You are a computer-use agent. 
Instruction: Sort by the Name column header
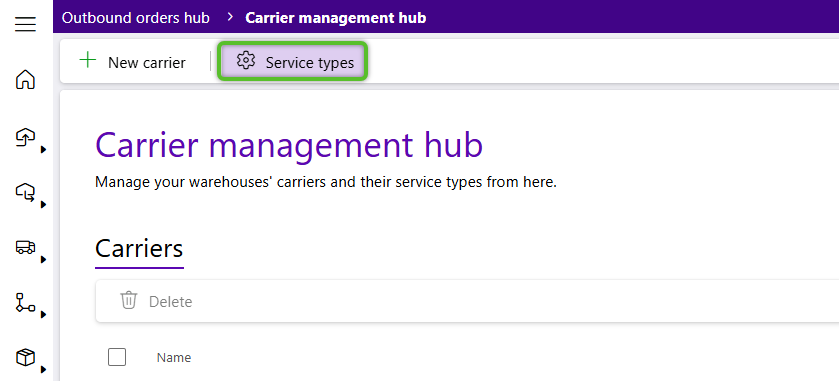(x=174, y=357)
